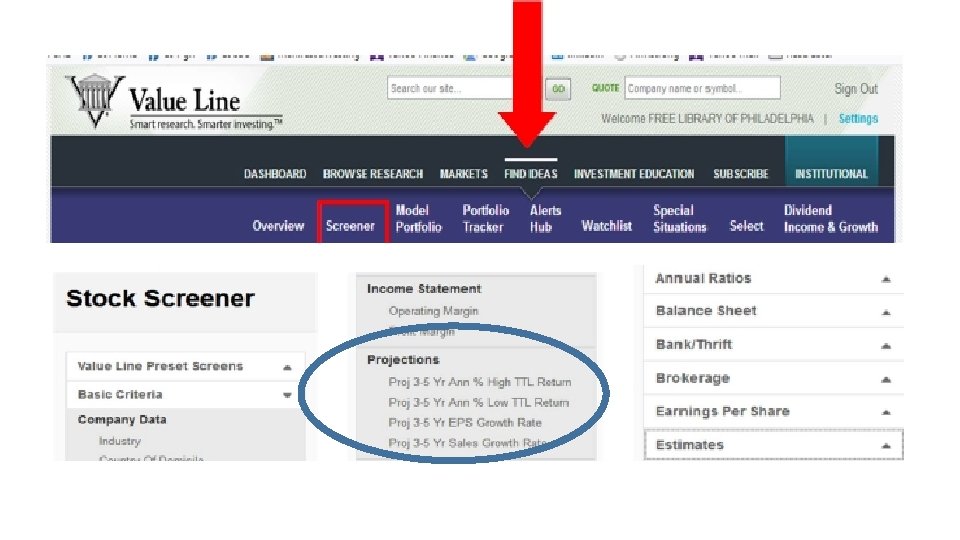Select Operating Margin under Income Statement
960x540 pixels.
pos(433,311)
